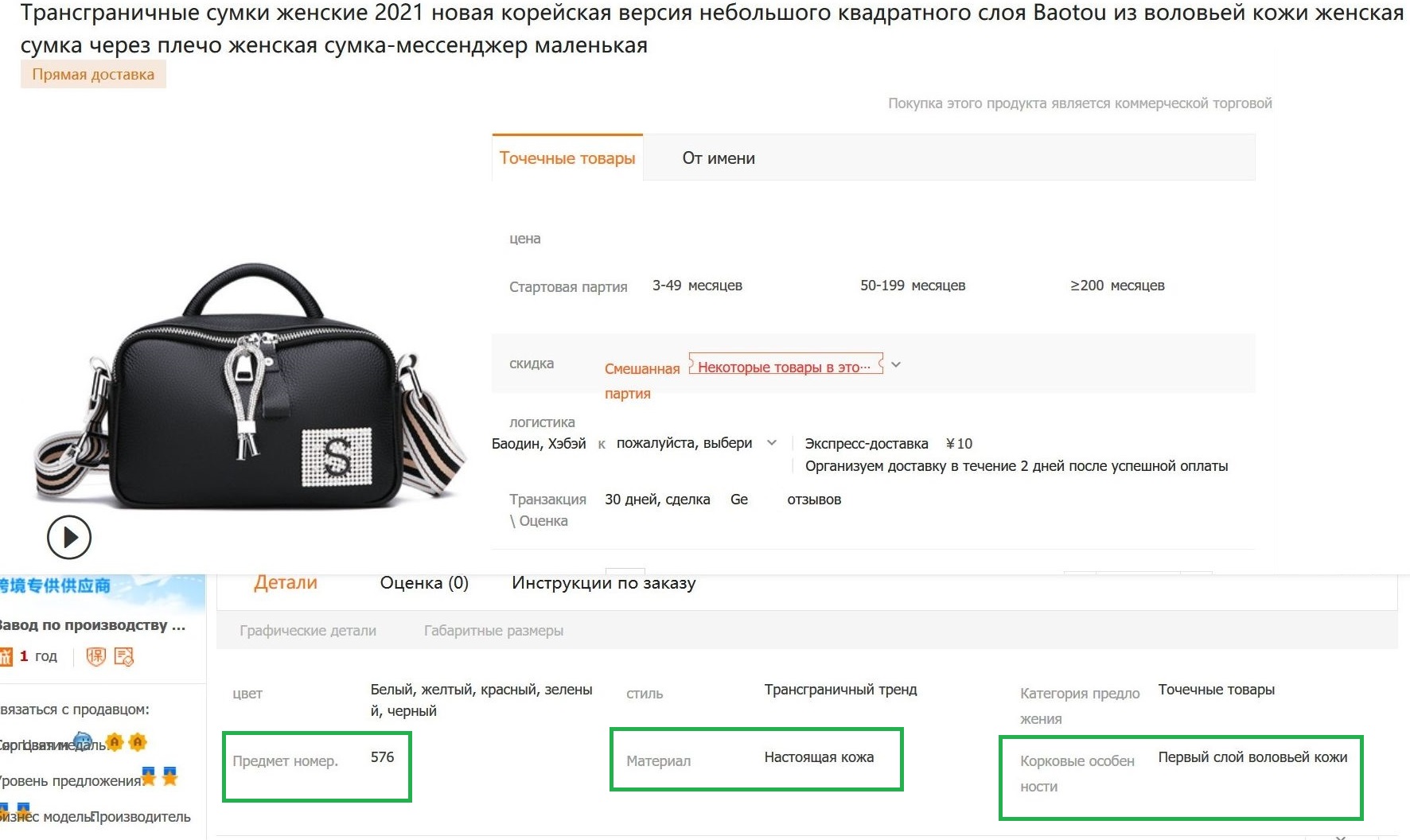Click the second gold trade medal icon
Viewport: 1410px width, 840px height.
(x=138, y=742)
